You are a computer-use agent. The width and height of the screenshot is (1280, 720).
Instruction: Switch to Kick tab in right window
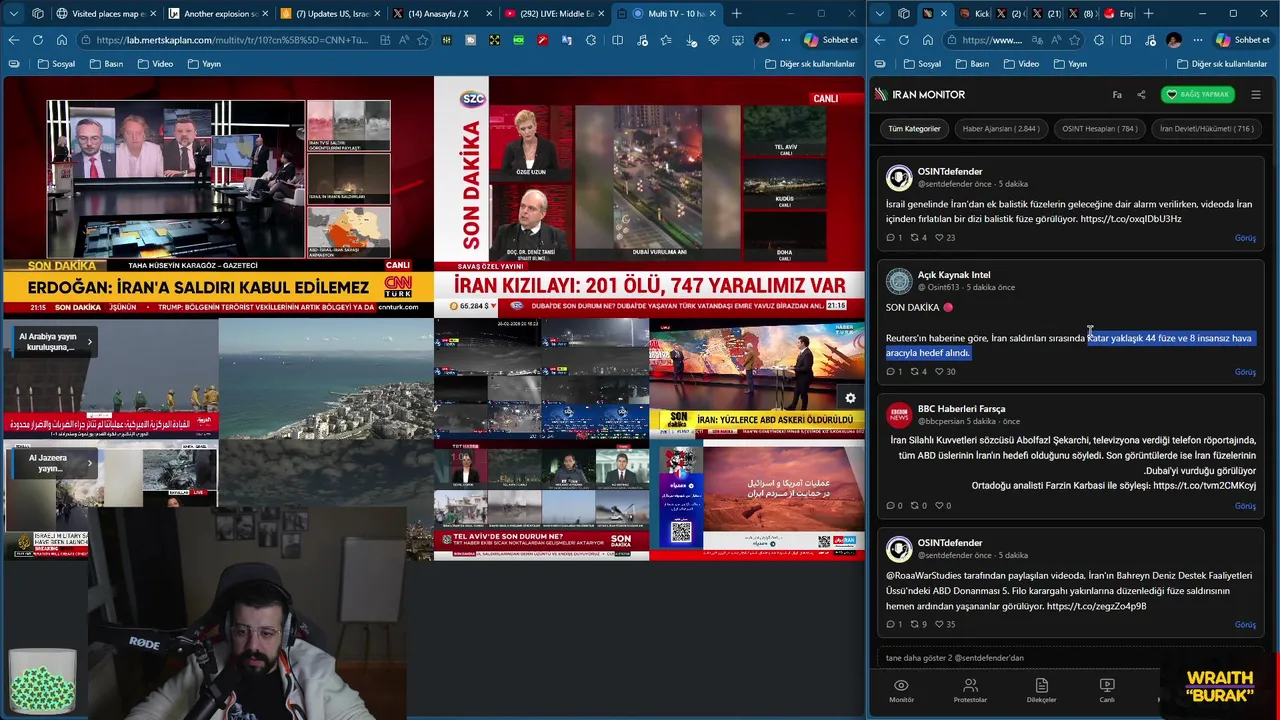click(x=974, y=14)
